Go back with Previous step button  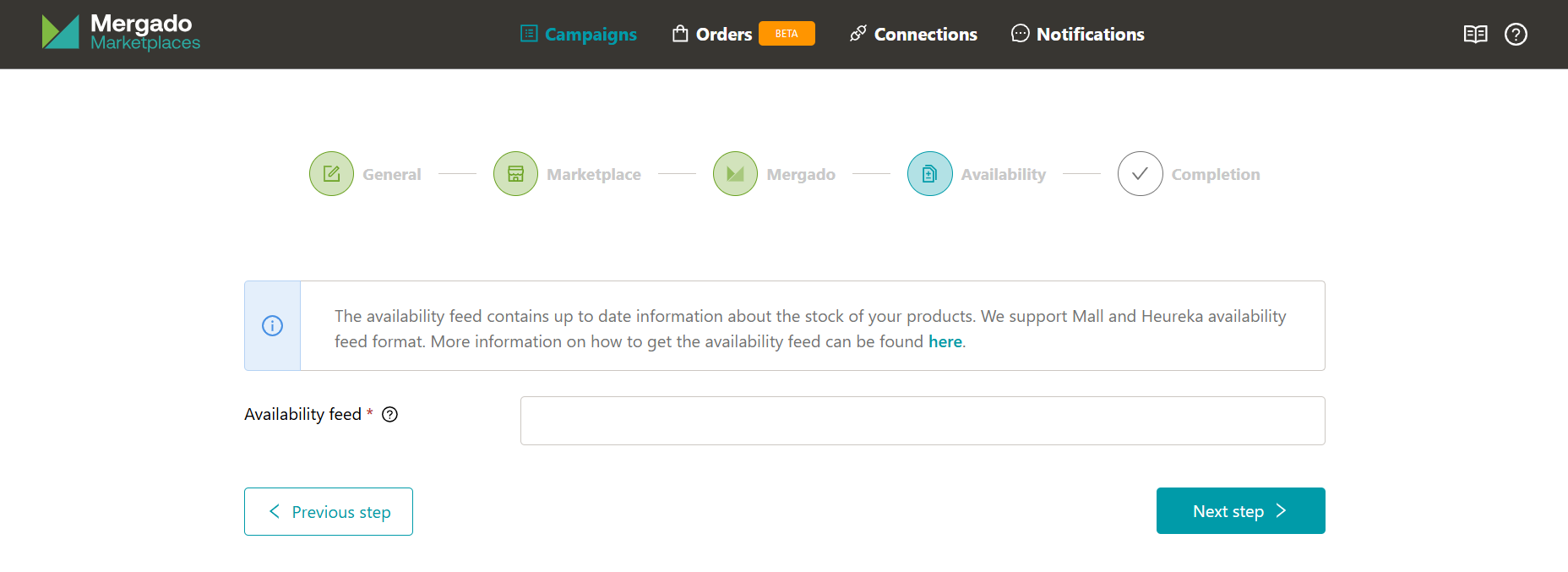pyautogui.click(x=329, y=511)
